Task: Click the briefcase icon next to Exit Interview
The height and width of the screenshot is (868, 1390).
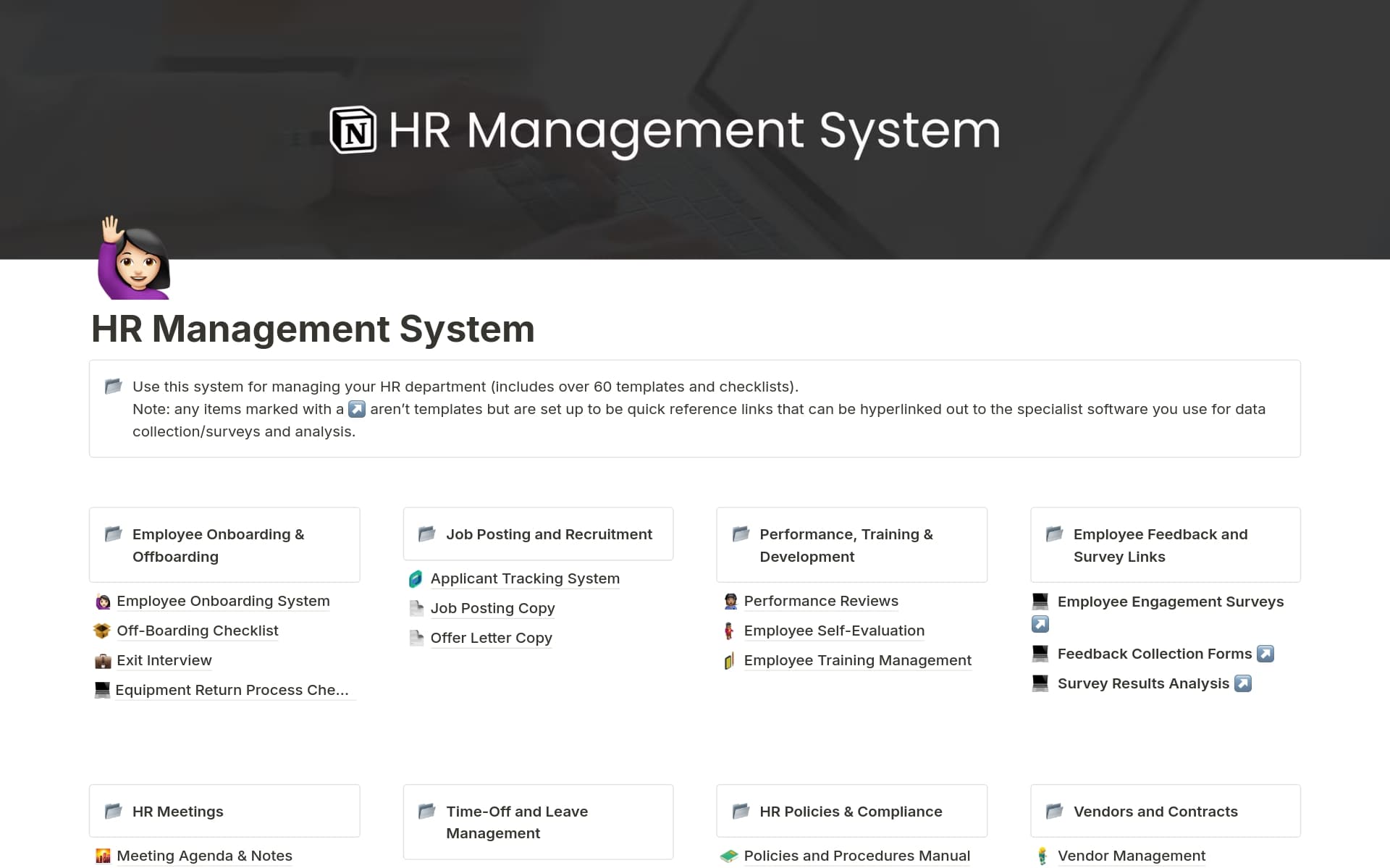Action: [x=103, y=660]
